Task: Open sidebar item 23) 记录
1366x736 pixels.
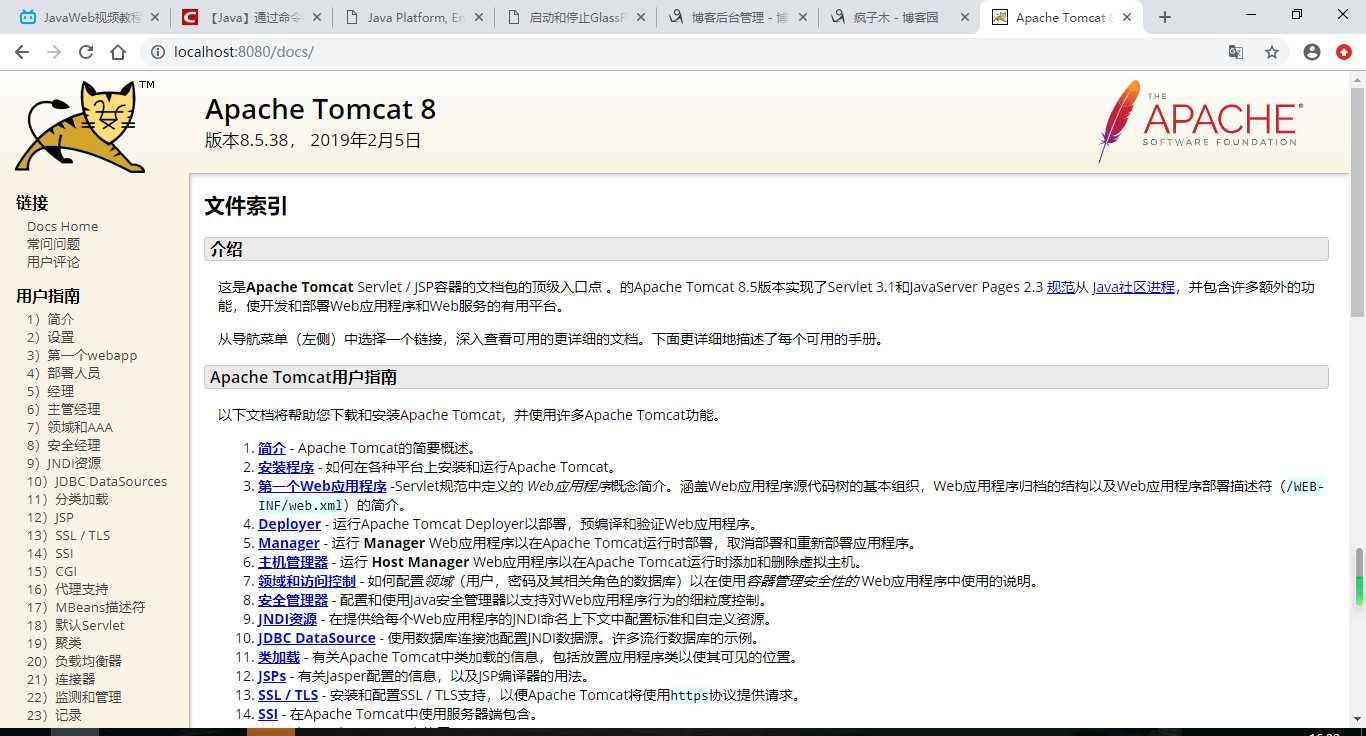Action: point(54,715)
